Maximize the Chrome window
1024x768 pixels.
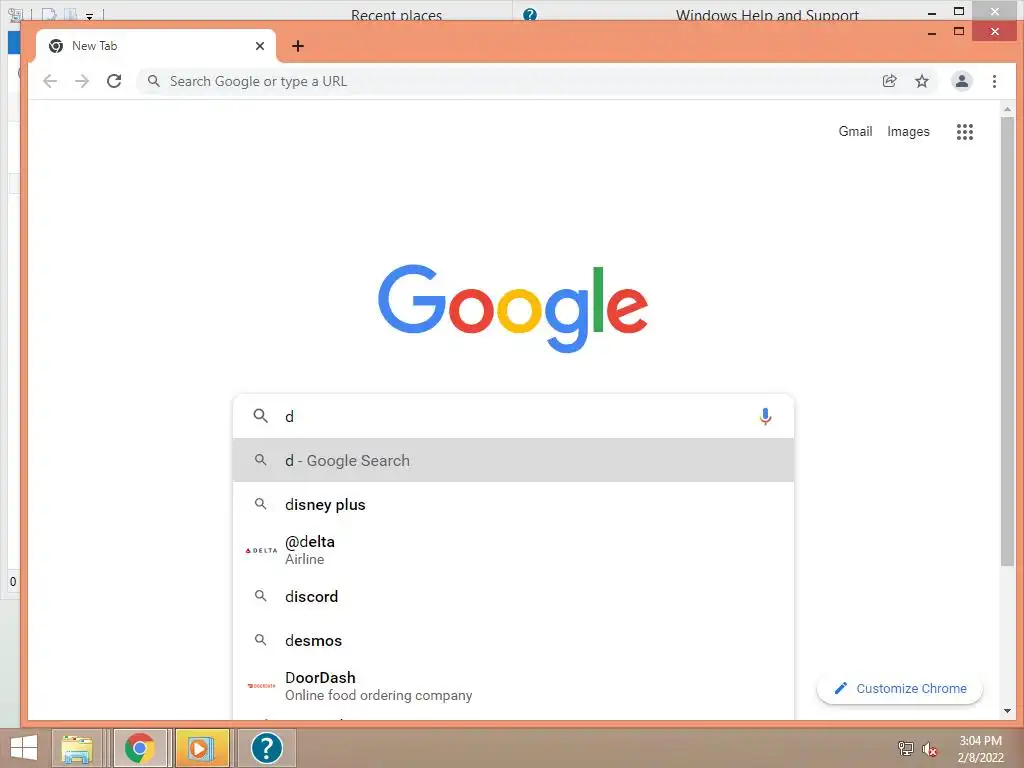tap(959, 31)
